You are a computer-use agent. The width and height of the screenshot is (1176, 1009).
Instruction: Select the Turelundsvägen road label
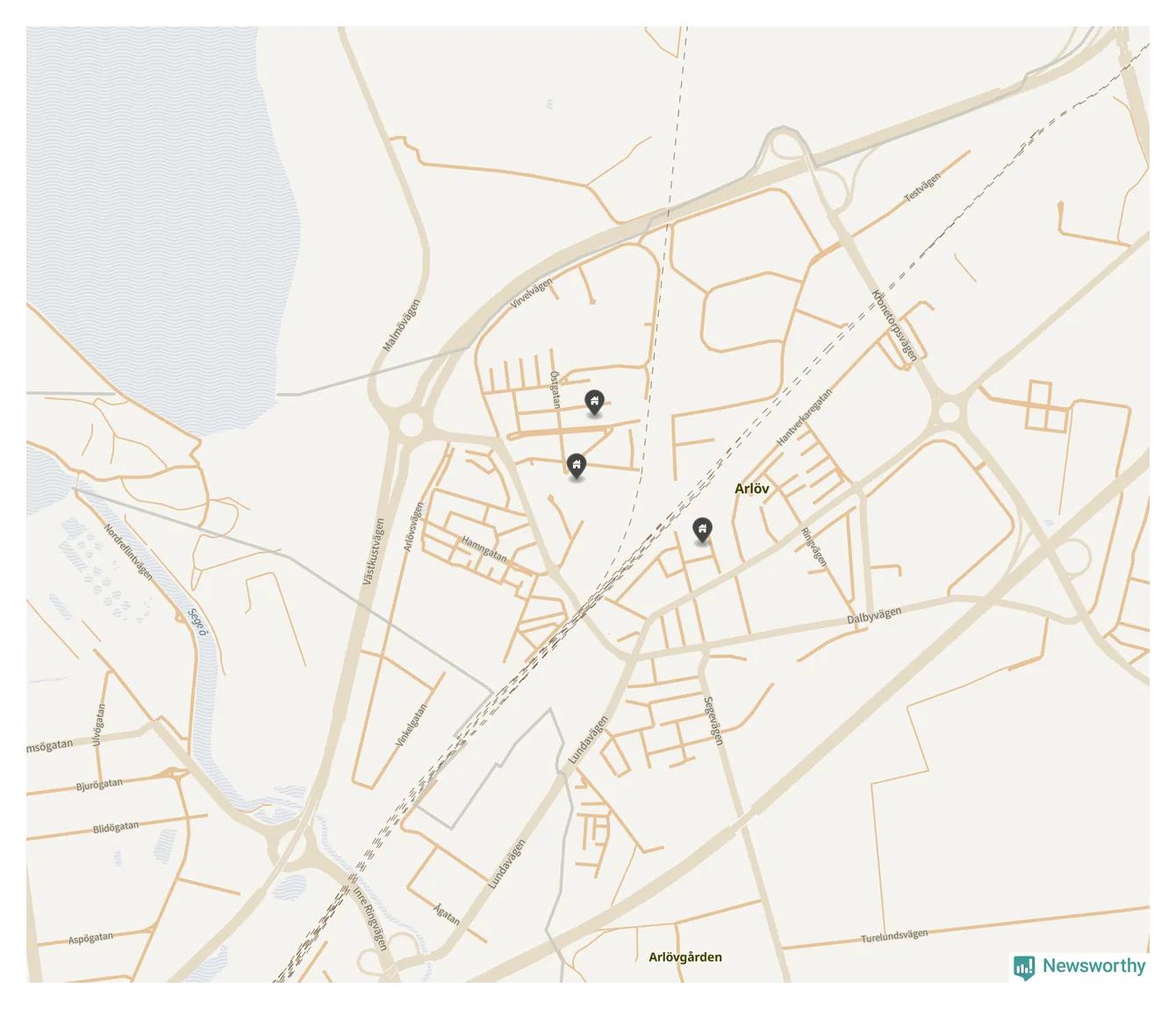894,935
